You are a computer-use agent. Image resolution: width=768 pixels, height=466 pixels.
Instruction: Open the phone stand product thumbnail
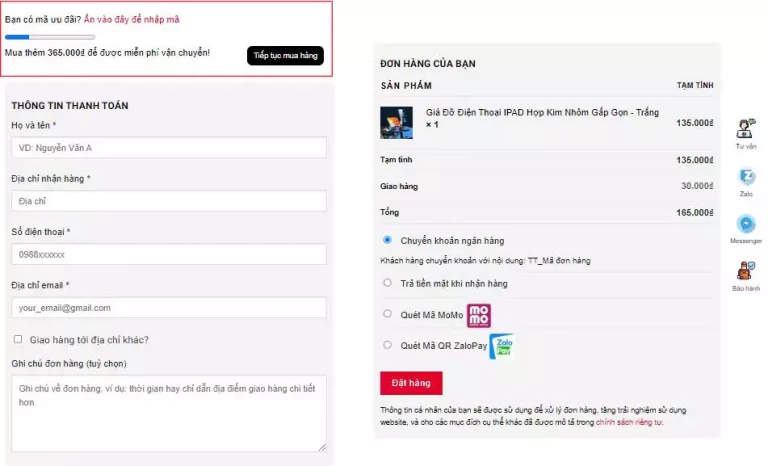point(396,123)
